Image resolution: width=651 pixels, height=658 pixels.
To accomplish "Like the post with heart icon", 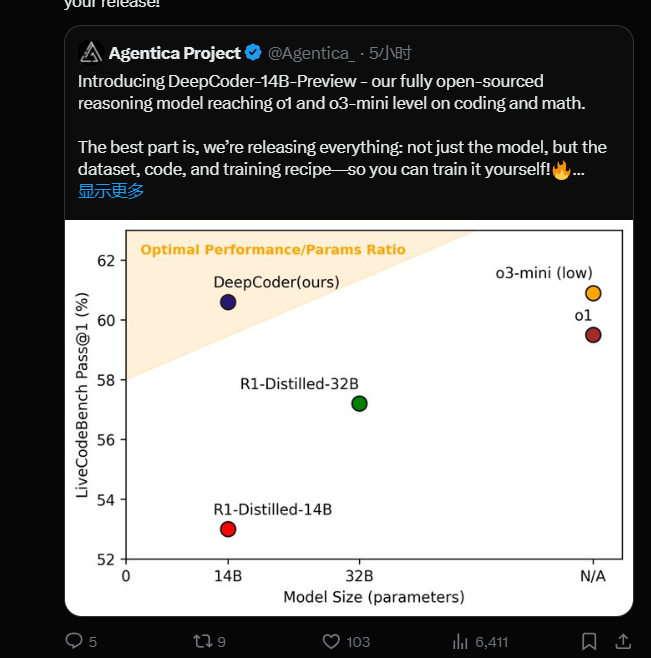I will pyautogui.click(x=331, y=641).
